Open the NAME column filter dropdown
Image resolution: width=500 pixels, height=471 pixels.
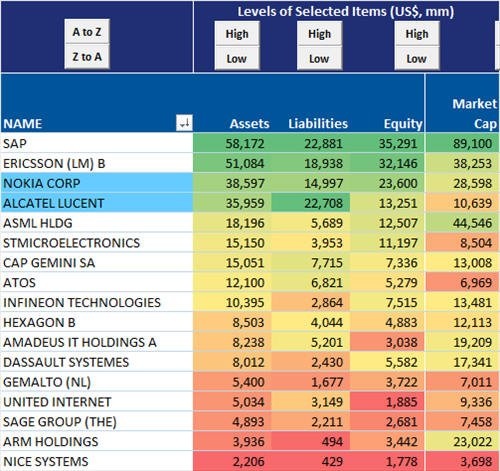tap(184, 123)
